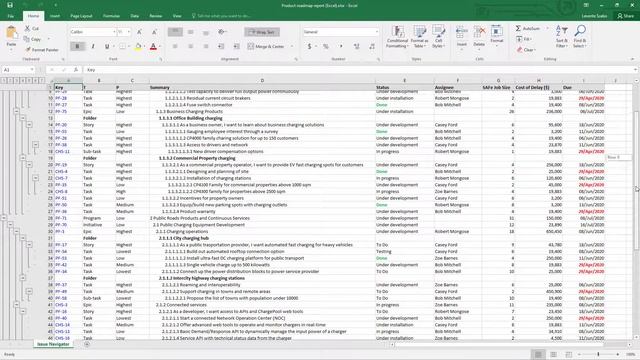Toggle Underline formatting

coord(107,47)
